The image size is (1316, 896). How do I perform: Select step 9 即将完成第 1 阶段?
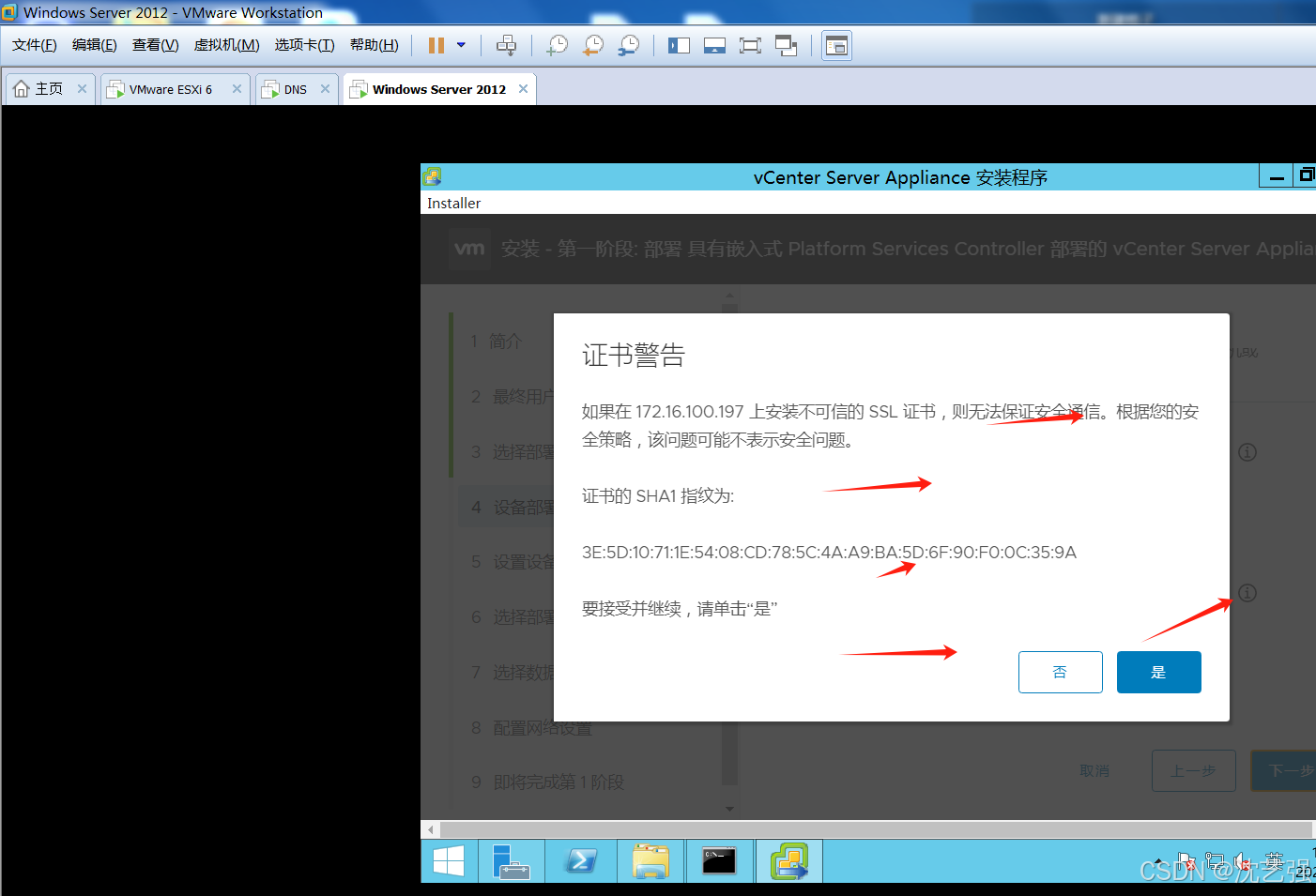tap(547, 782)
